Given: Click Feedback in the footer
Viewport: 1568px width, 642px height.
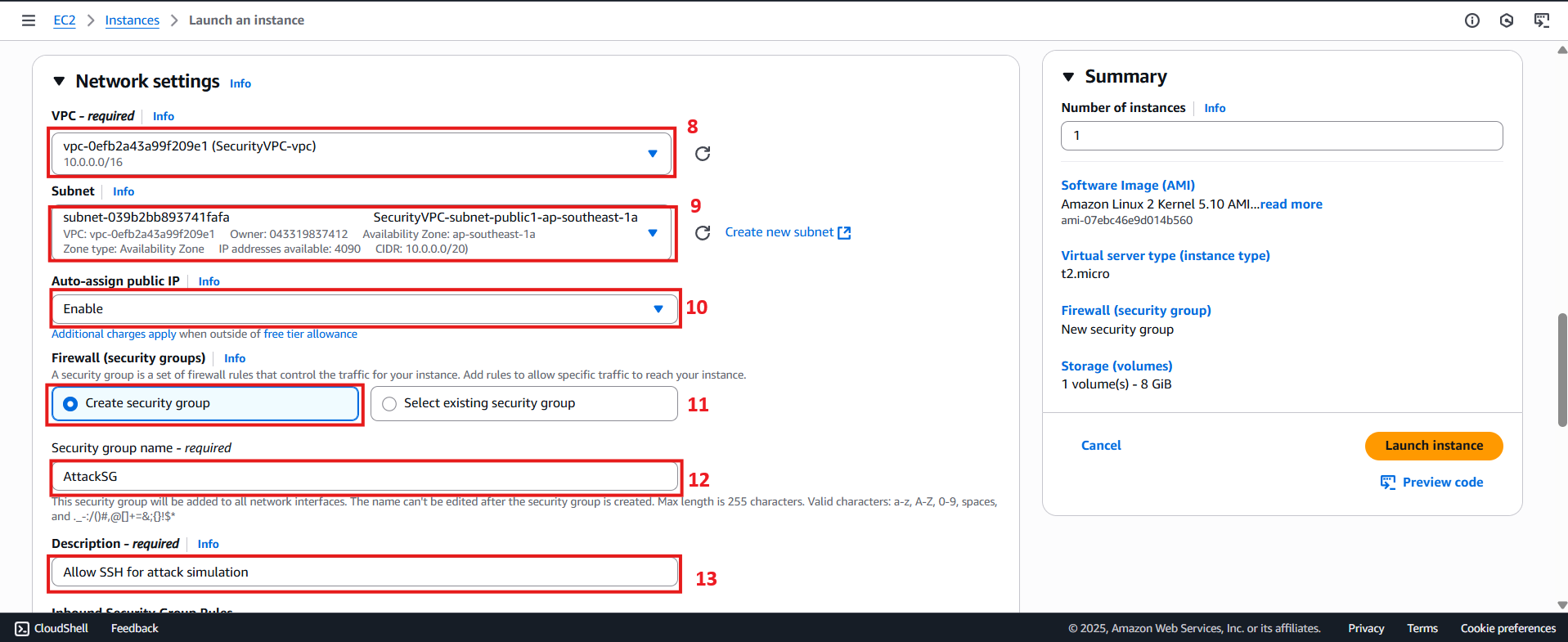Looking at the screenshot, I should [135, 628].
